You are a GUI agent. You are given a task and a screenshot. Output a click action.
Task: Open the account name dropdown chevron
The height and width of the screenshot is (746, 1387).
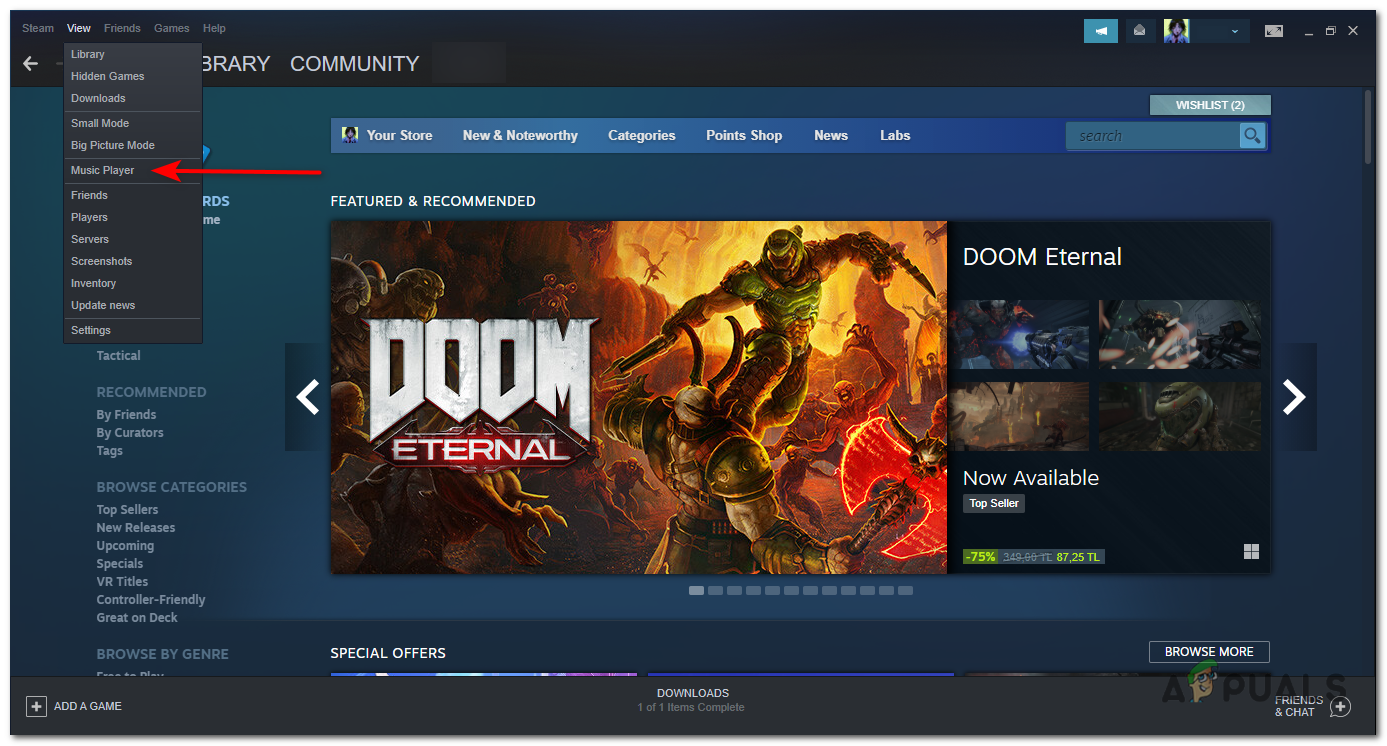[1234, 31]
